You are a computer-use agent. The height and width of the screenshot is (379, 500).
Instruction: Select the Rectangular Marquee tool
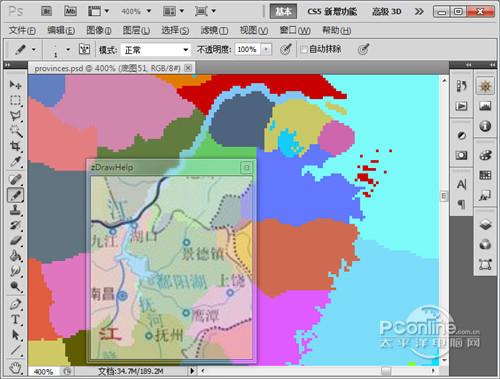point(15,100)
